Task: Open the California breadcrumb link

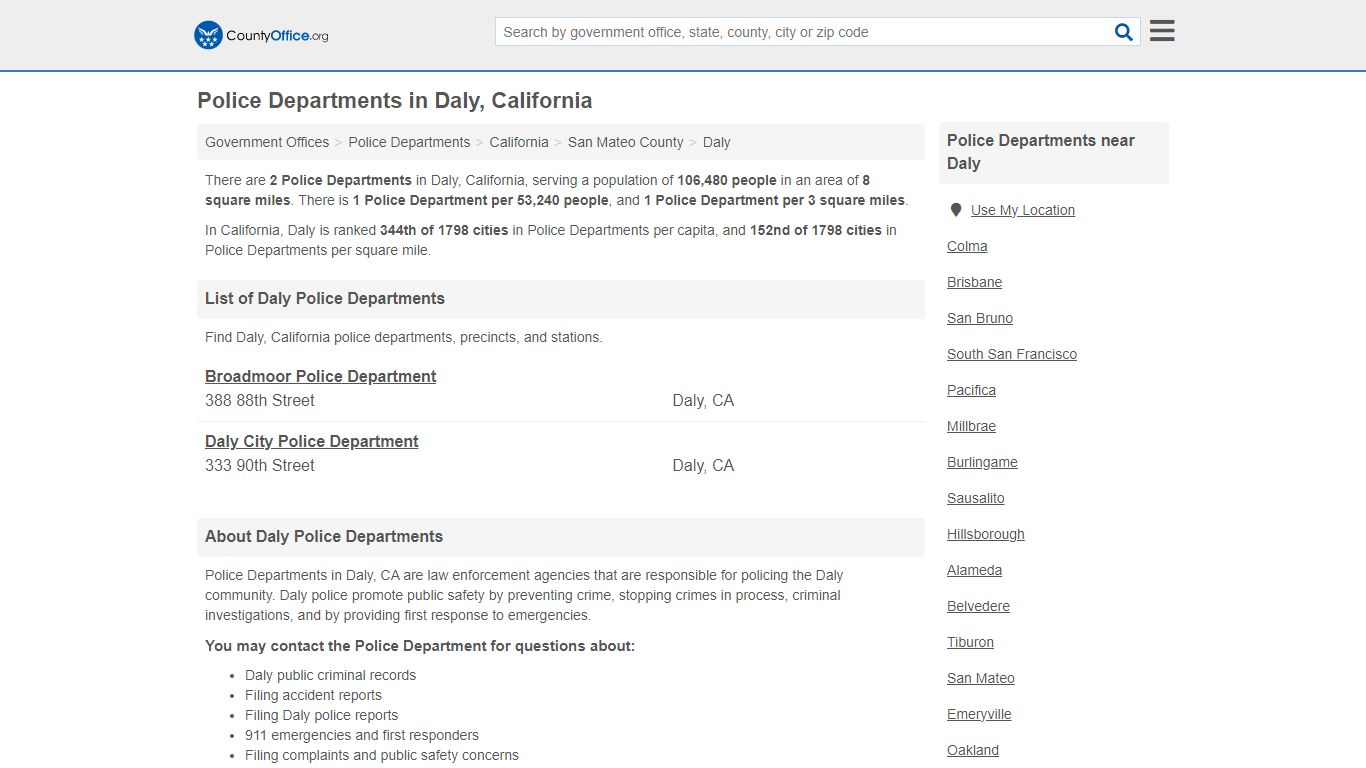Action: click(x=519, y=142)
